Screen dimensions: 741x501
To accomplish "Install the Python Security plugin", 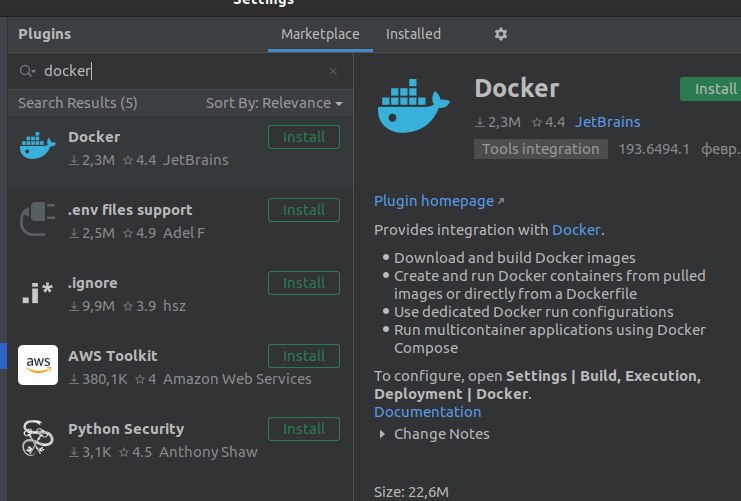I will [304, 429].
